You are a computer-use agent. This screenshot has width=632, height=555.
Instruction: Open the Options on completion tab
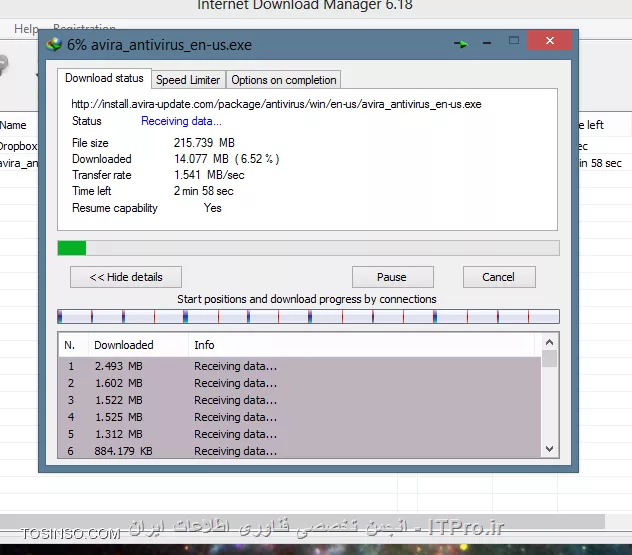click(x=284, y=80)
